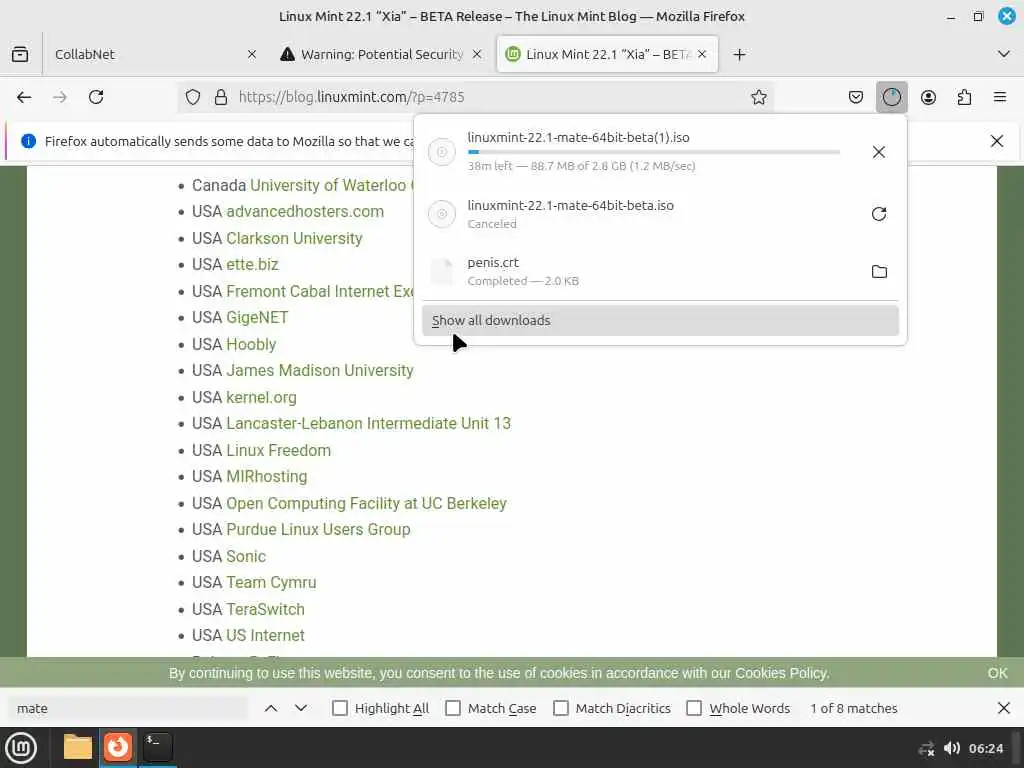Open the advancedhosters.com mirror link

305,212
